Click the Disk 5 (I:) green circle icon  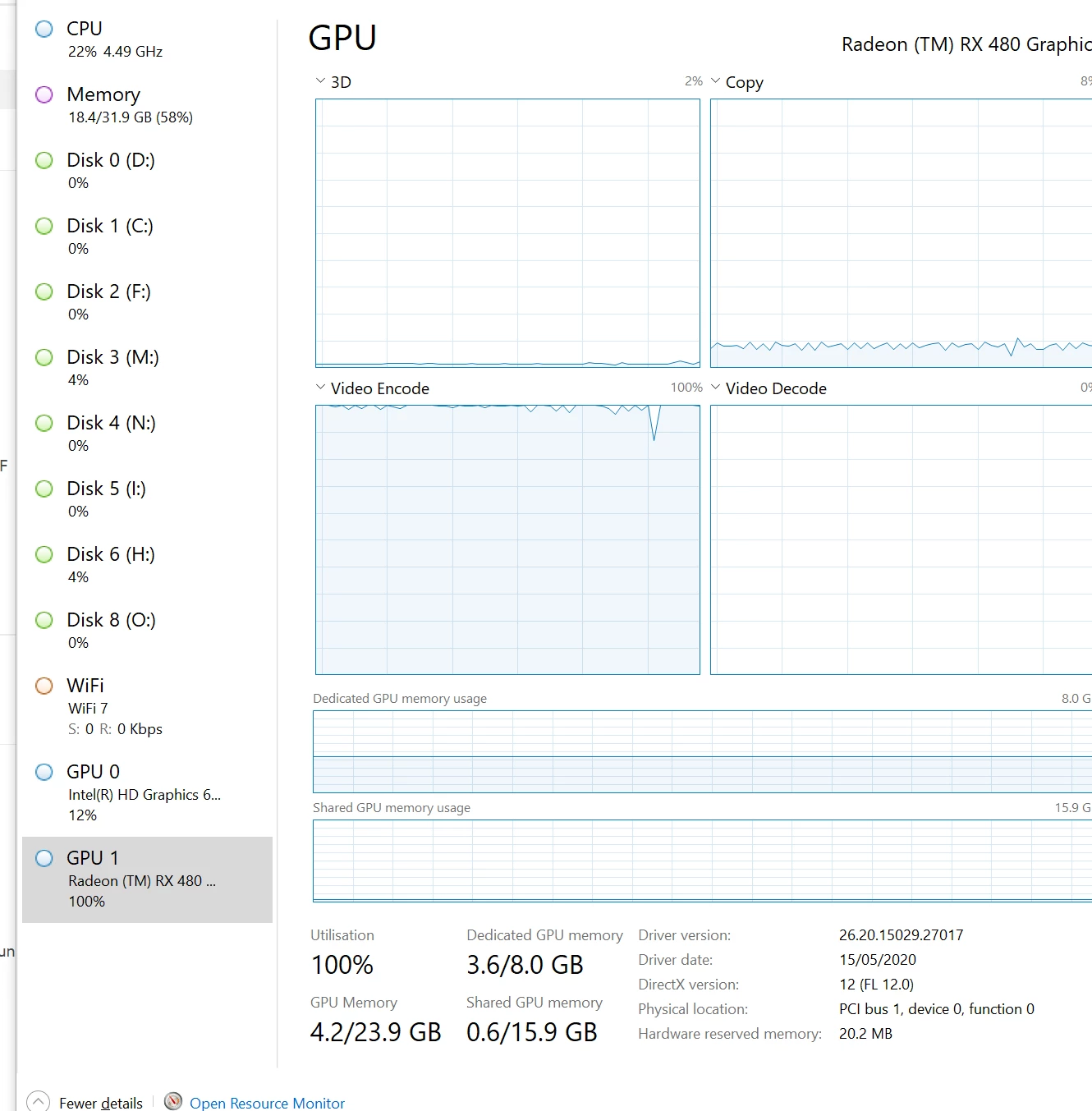[44, 489]
